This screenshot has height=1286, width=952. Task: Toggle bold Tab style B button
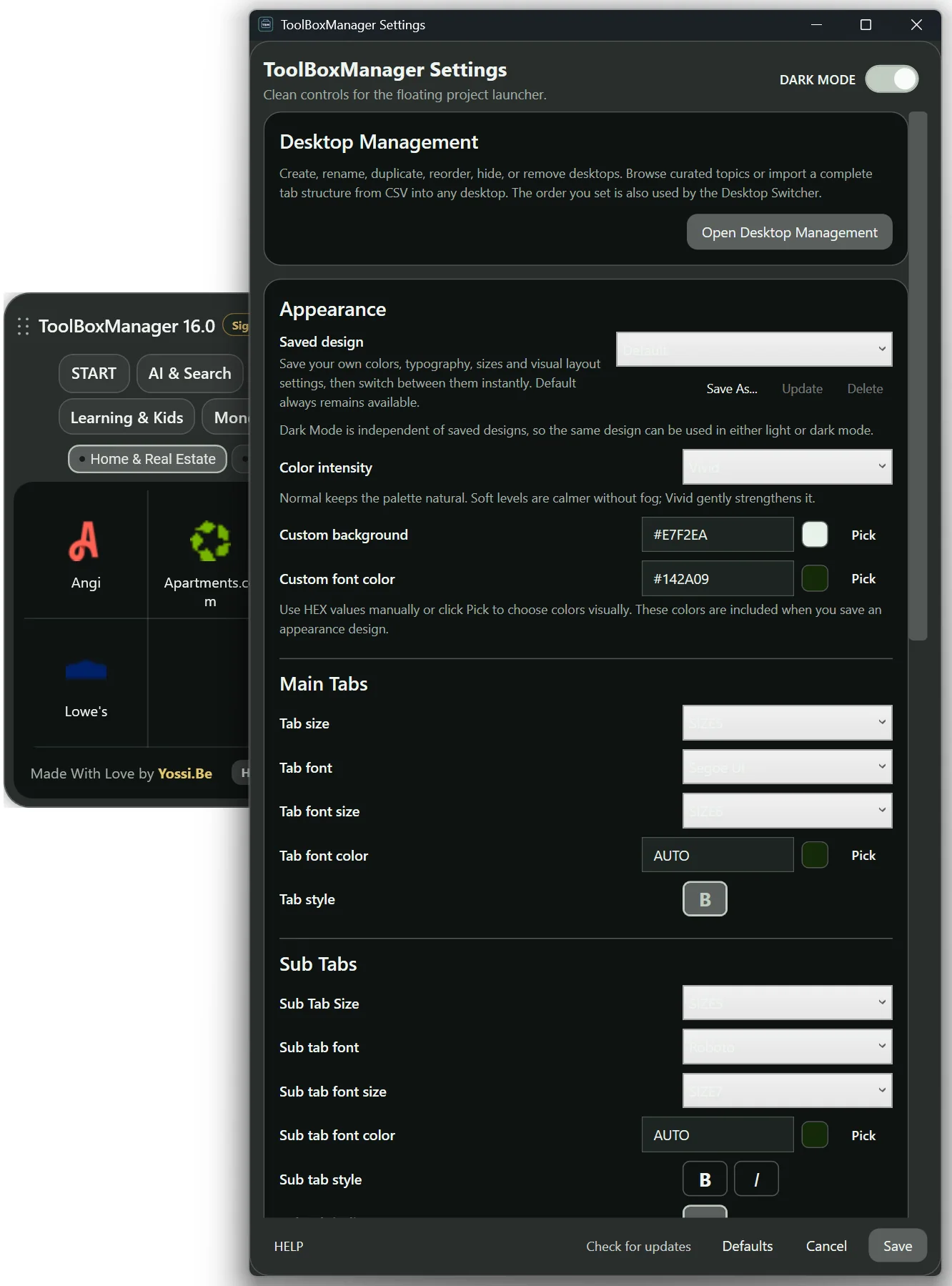[705, 899]
